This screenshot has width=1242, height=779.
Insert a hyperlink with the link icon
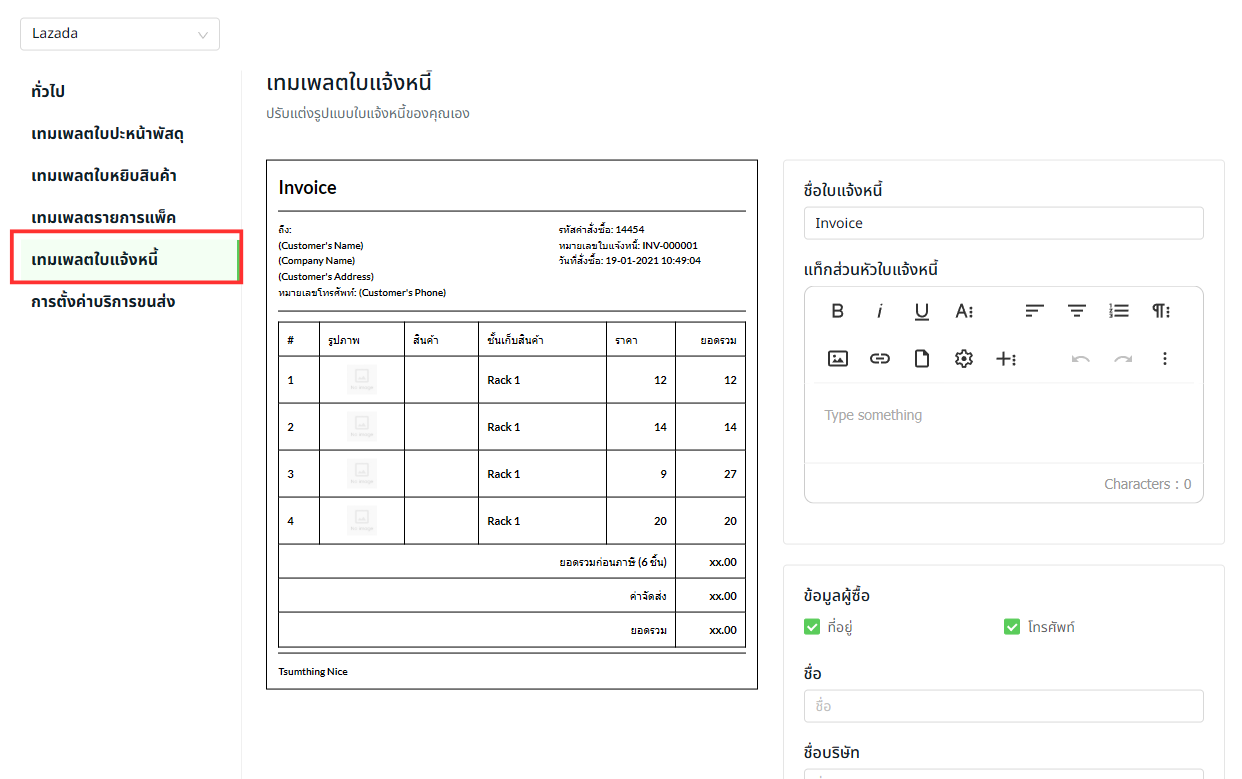(x=880, y=359)
